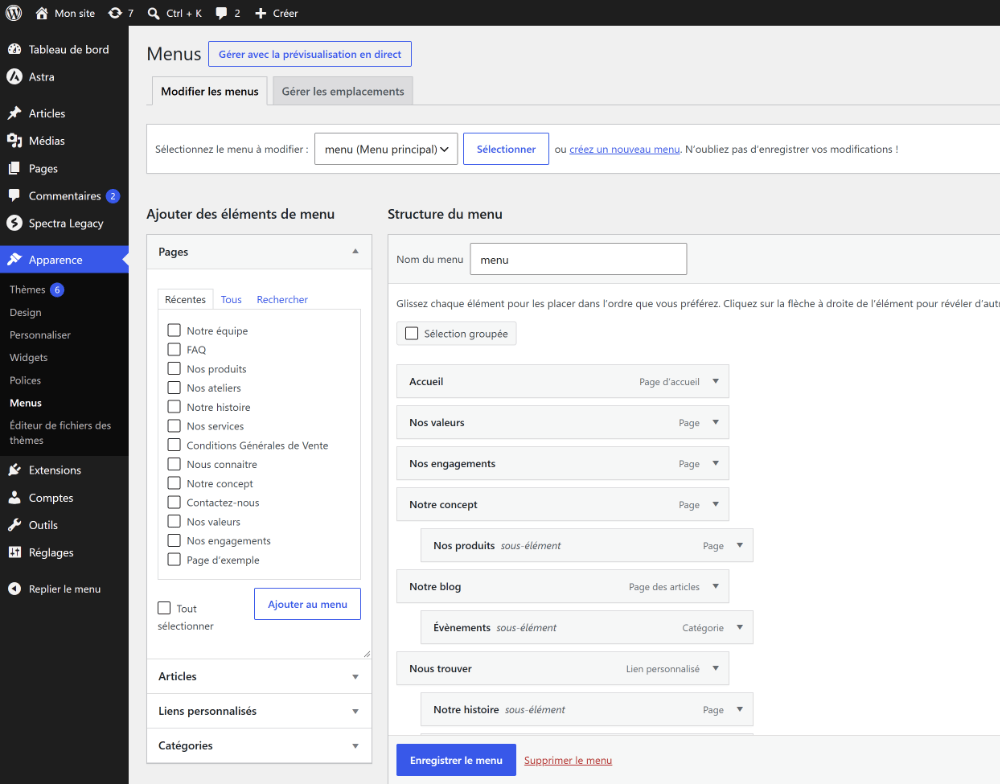Select the Conditions Générales de Vente checkbox
1000x784 pixels.
pyautogui.click(x=174, y=444)
